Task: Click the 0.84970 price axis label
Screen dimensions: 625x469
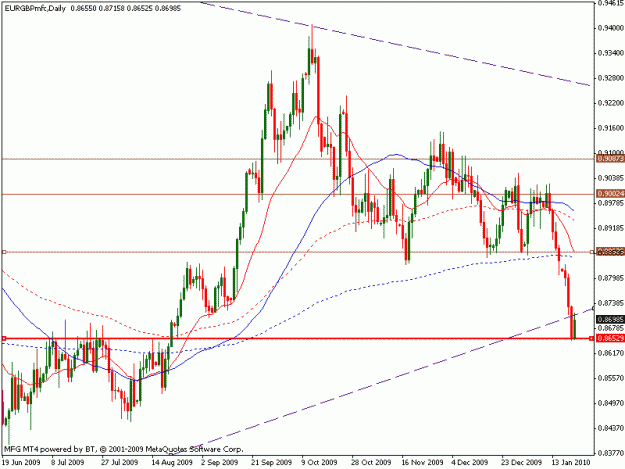Action: click(x=611, y=403)
